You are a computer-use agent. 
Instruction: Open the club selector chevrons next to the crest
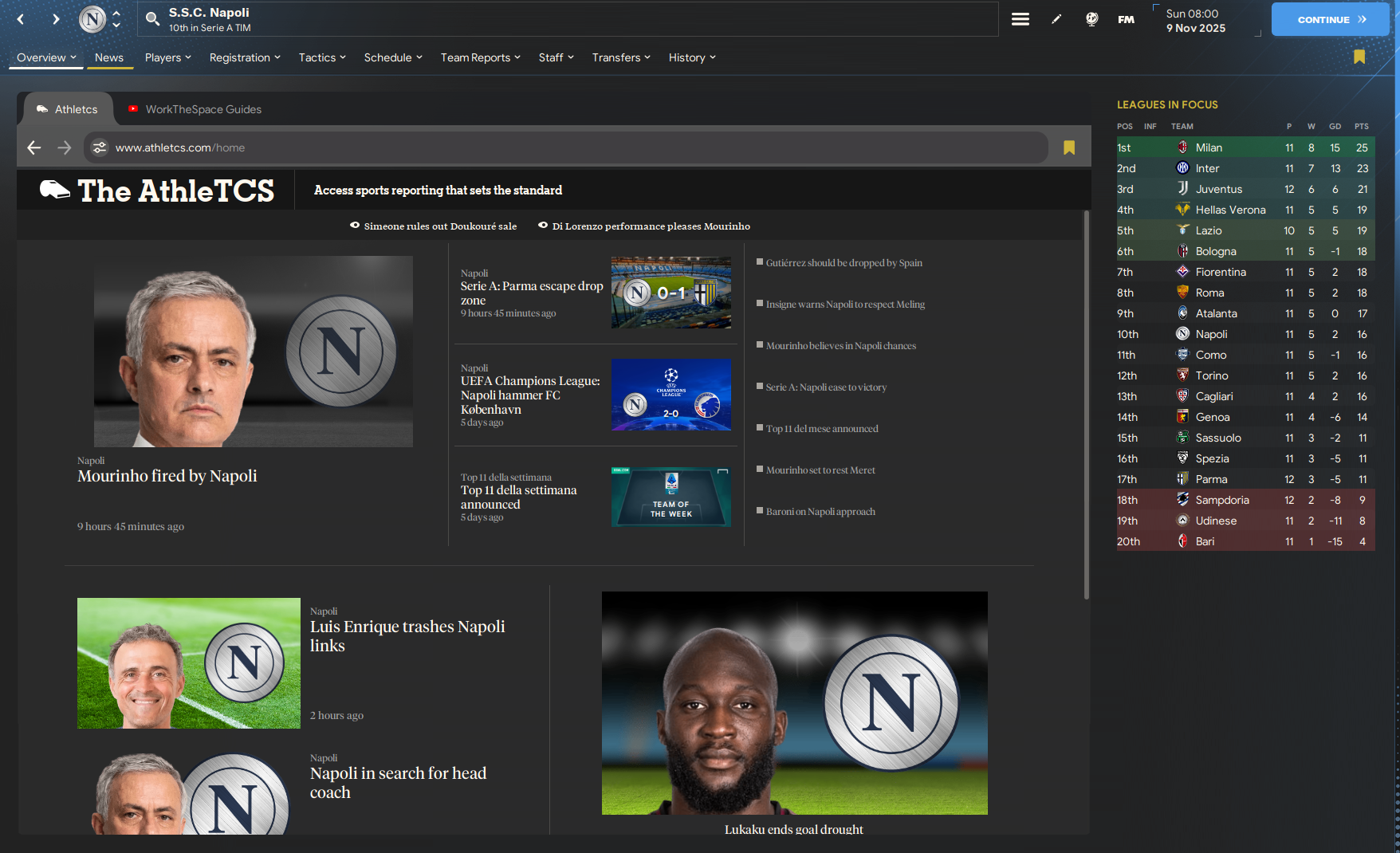[116, 19]
